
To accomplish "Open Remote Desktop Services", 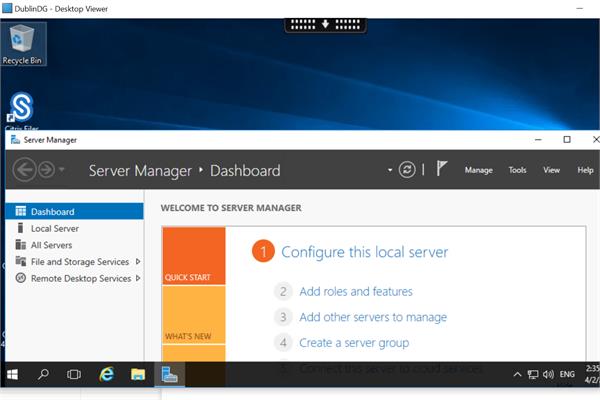I will pos(75,278).
